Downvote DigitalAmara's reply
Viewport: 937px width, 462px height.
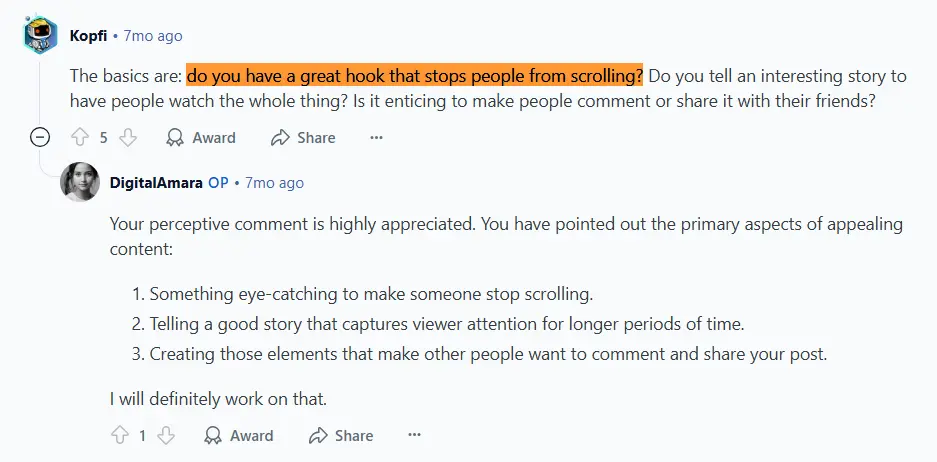(x=166, y=435)
